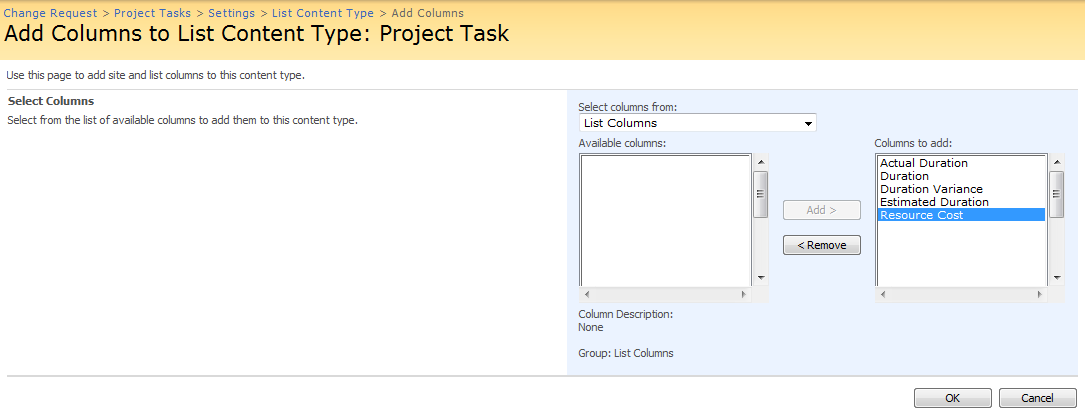Click the 'Column Description:' label
This screenshot has width=1085, height=417.
pos(626,315)
